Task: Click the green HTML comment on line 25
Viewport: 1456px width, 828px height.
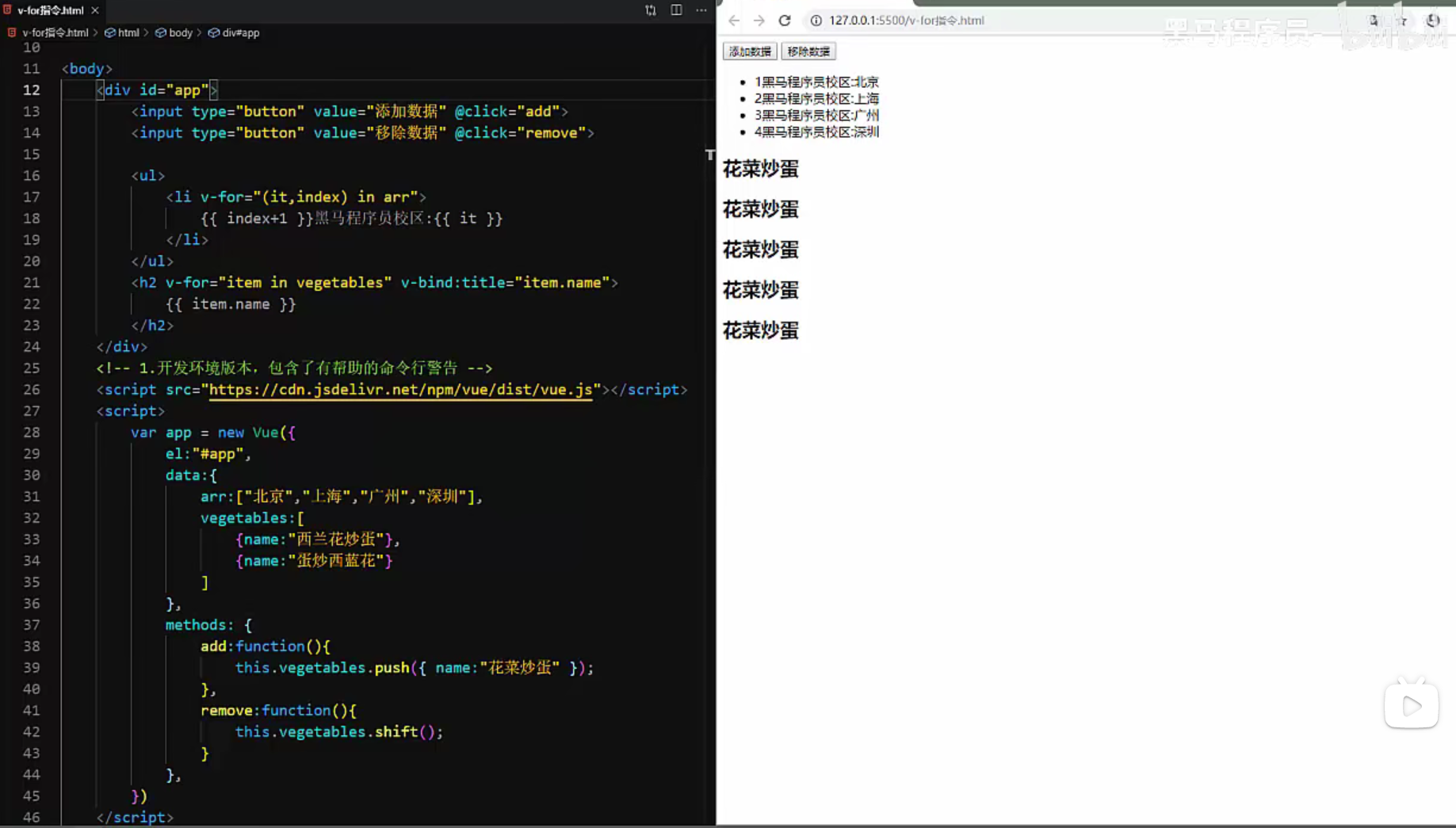Action: coord(294,368)
